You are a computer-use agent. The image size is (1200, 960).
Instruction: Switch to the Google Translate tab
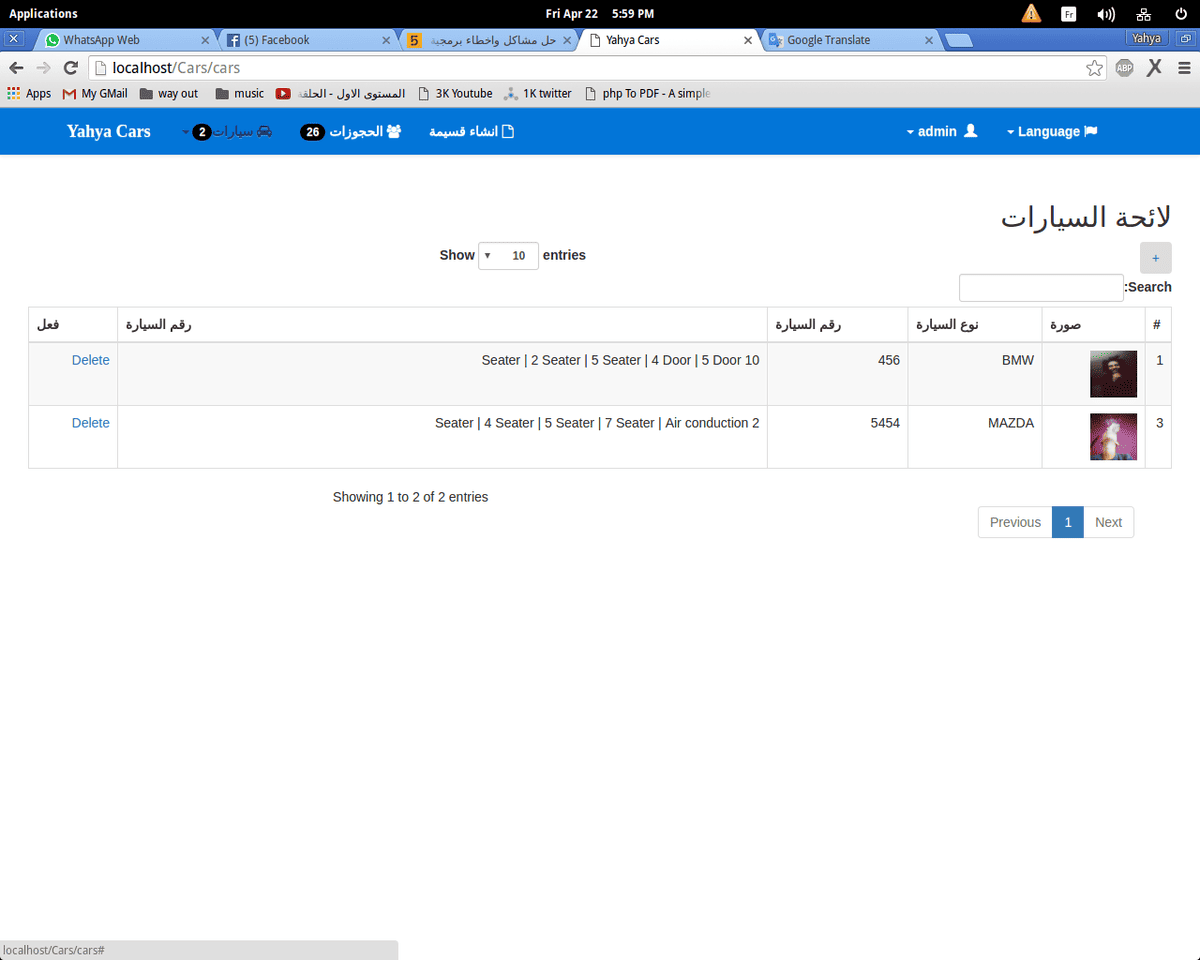point(850,40)
